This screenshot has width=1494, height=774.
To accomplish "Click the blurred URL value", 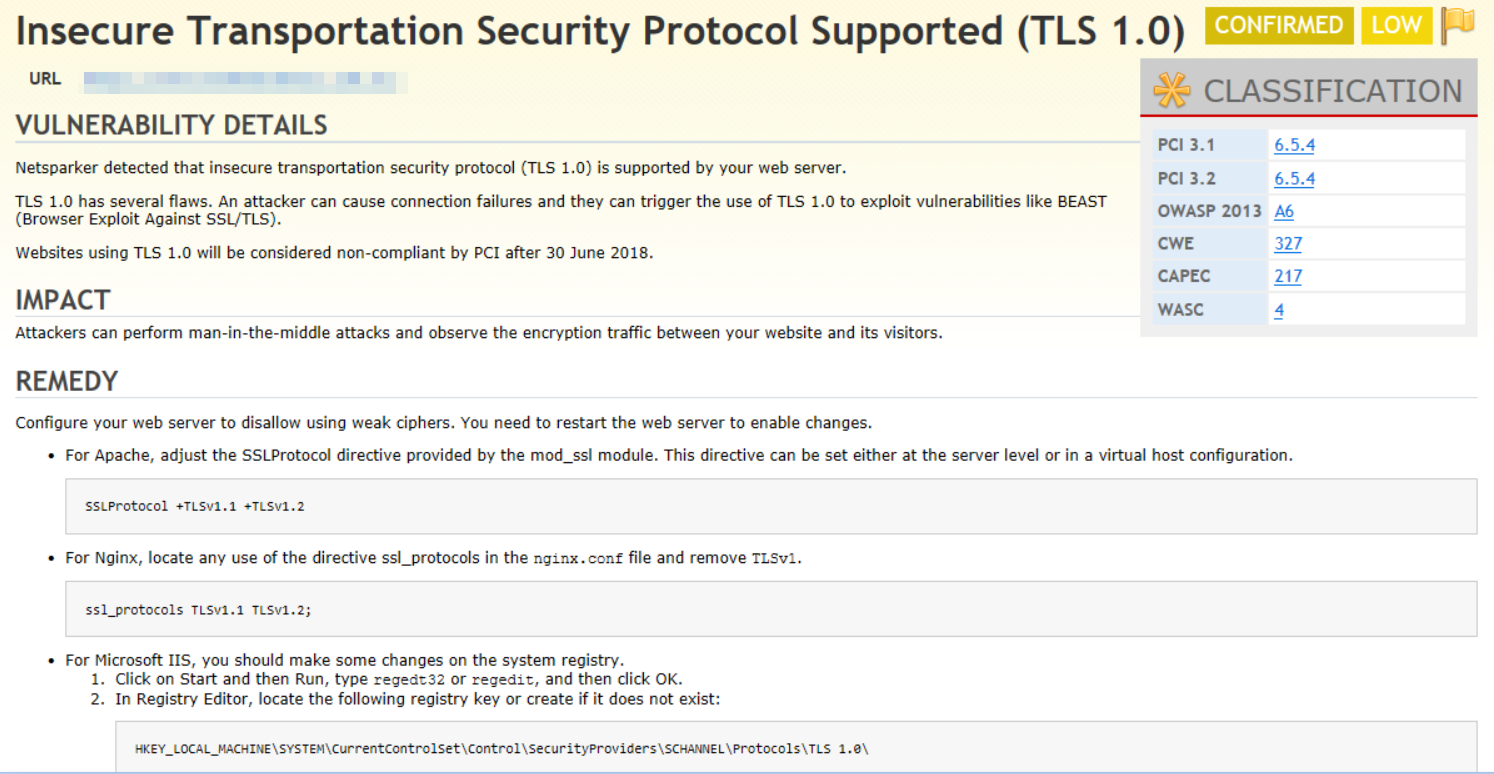I will (245, 79).
